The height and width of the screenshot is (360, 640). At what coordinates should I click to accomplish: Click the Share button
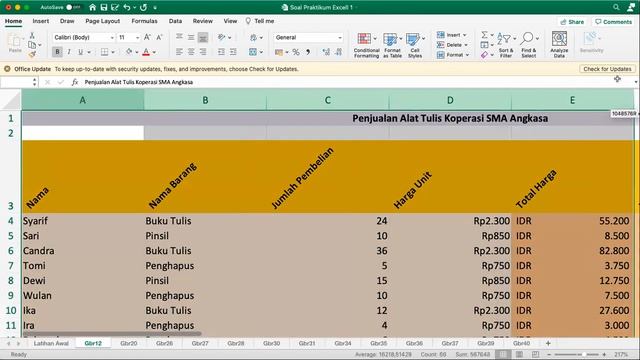[x=572, y=22]
